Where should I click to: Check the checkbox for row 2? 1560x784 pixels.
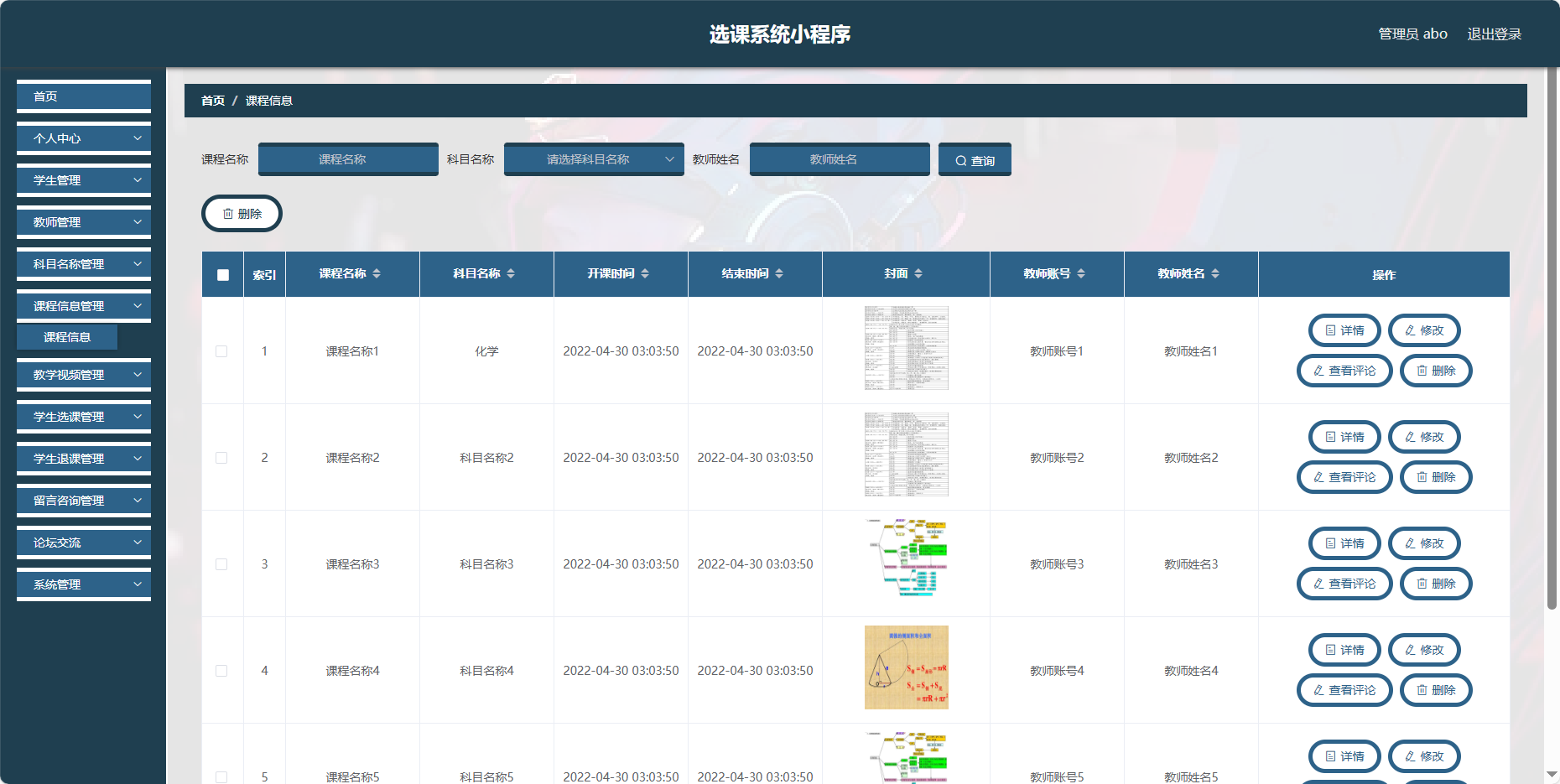221,458
